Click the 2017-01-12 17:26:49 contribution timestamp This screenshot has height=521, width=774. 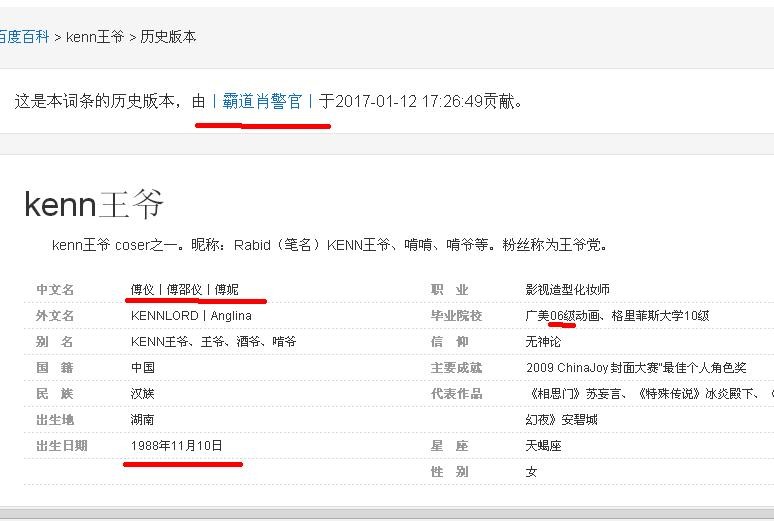pyautogui.click(x=410, y=101)
